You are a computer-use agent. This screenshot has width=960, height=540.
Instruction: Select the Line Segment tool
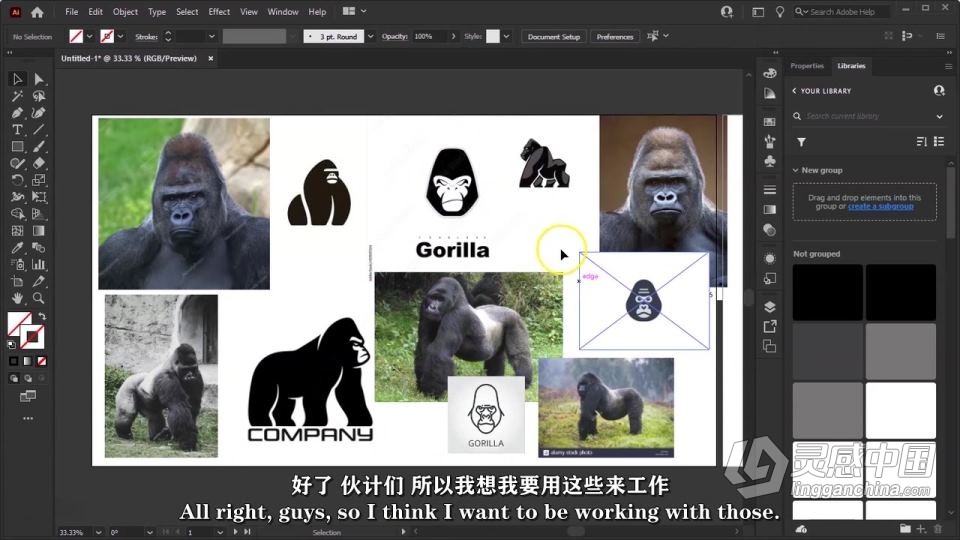pos(39,130)
